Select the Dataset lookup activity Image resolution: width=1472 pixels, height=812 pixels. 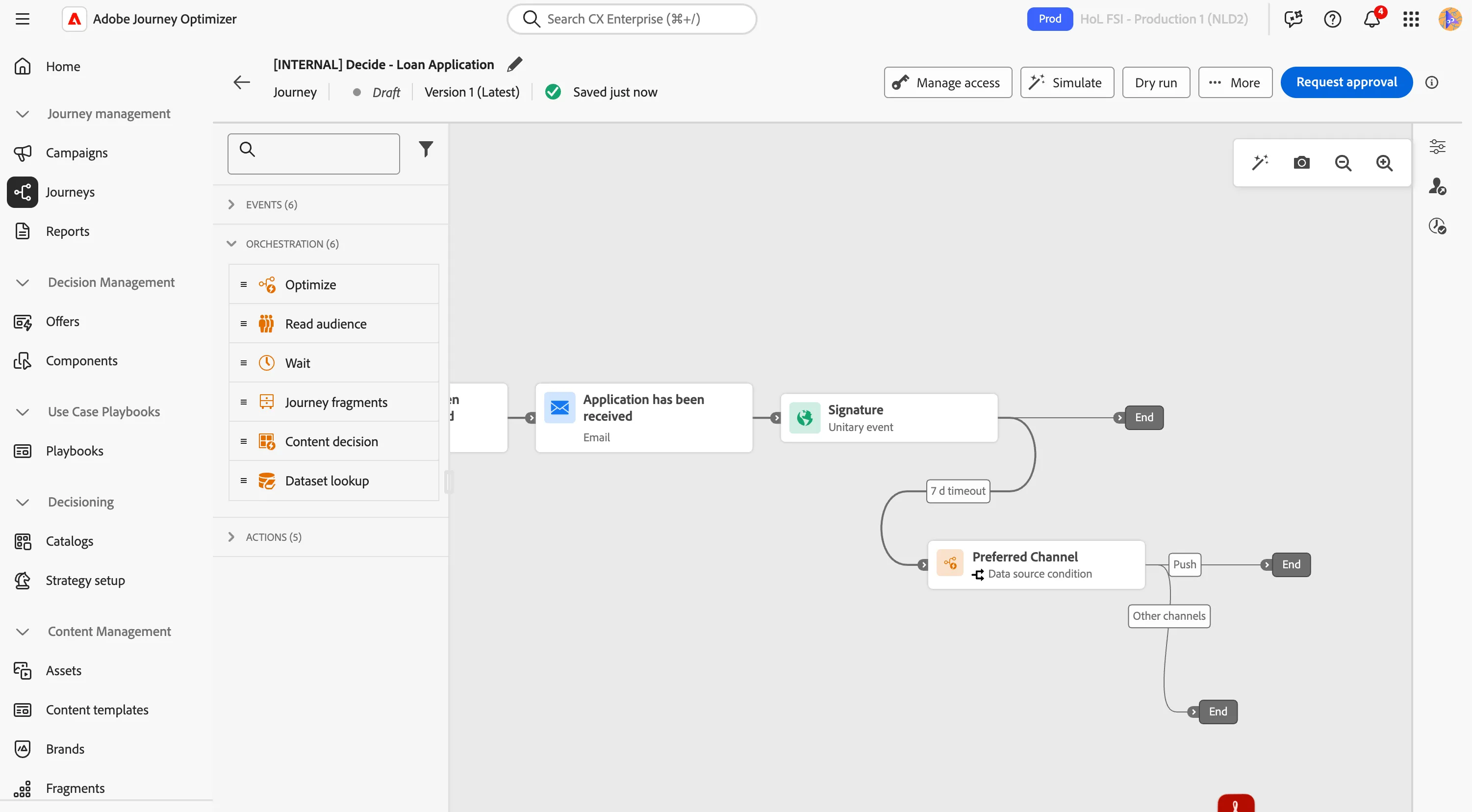tap(334, 481)
